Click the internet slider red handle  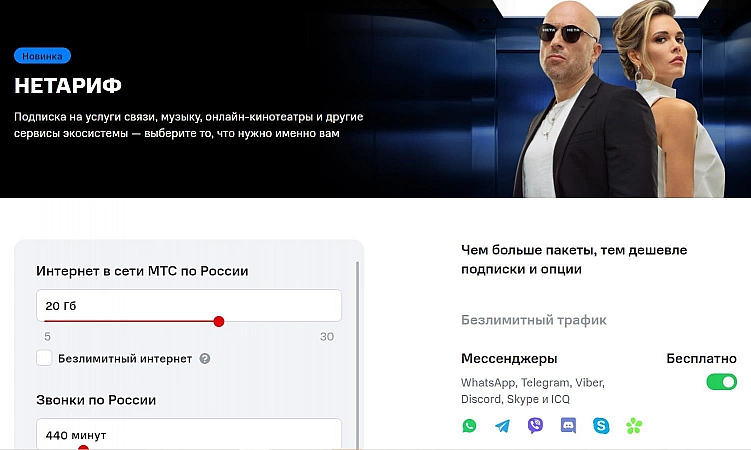(219, 321)
